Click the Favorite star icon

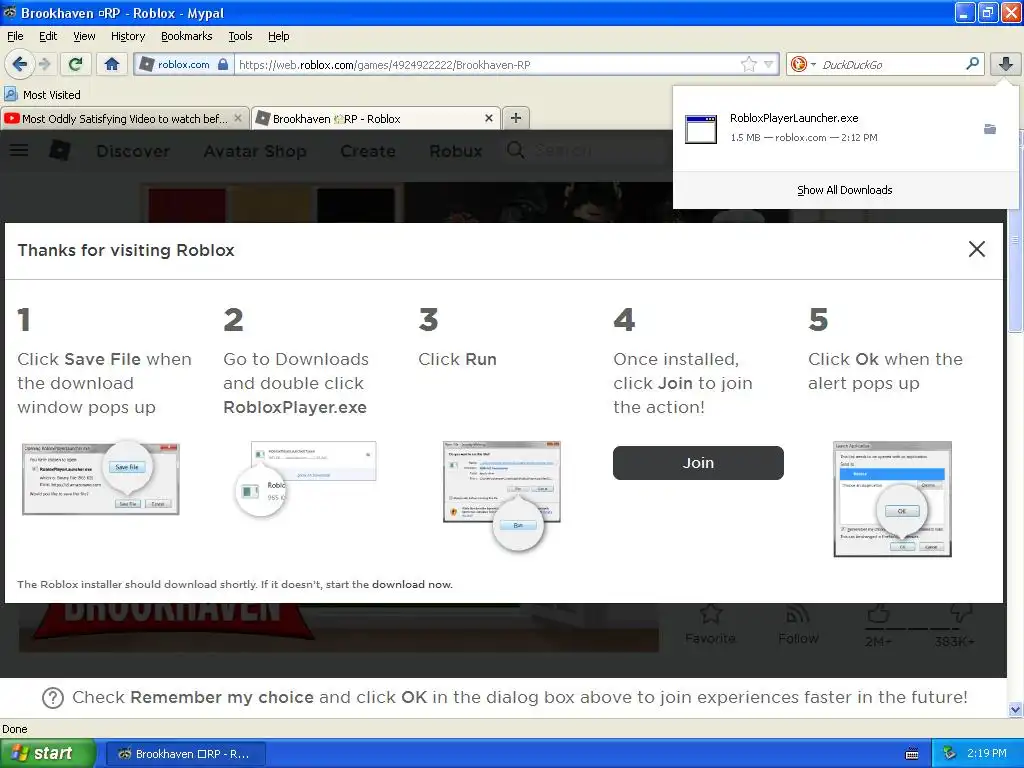tap(711, 614)
